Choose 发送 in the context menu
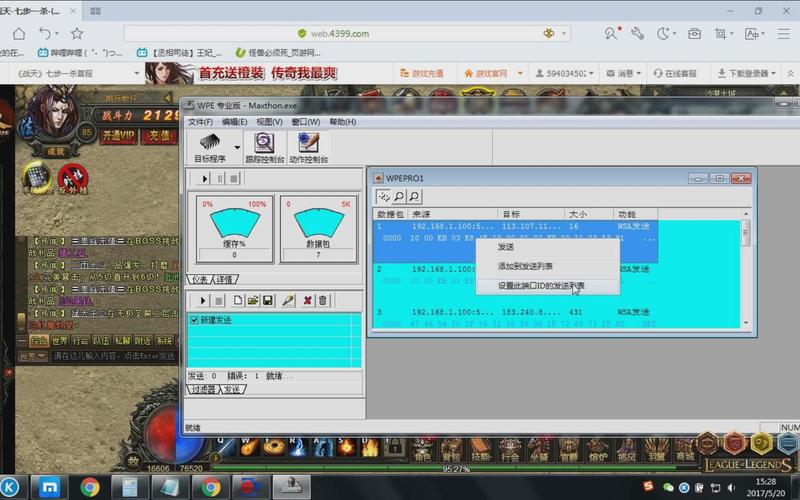Viewport: 800px width, 500px height. click(506, 246)
